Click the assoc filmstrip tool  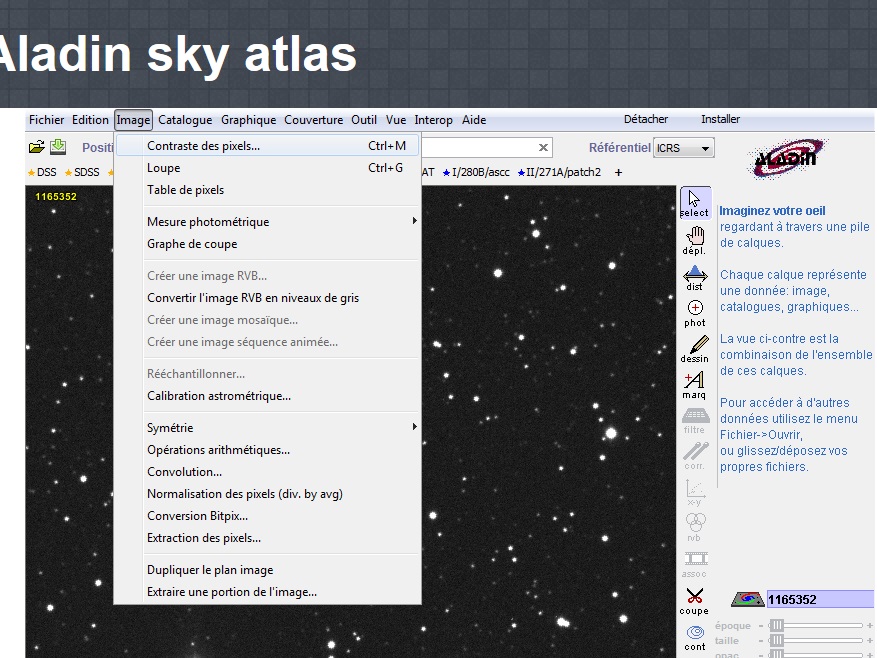point(695,564)
